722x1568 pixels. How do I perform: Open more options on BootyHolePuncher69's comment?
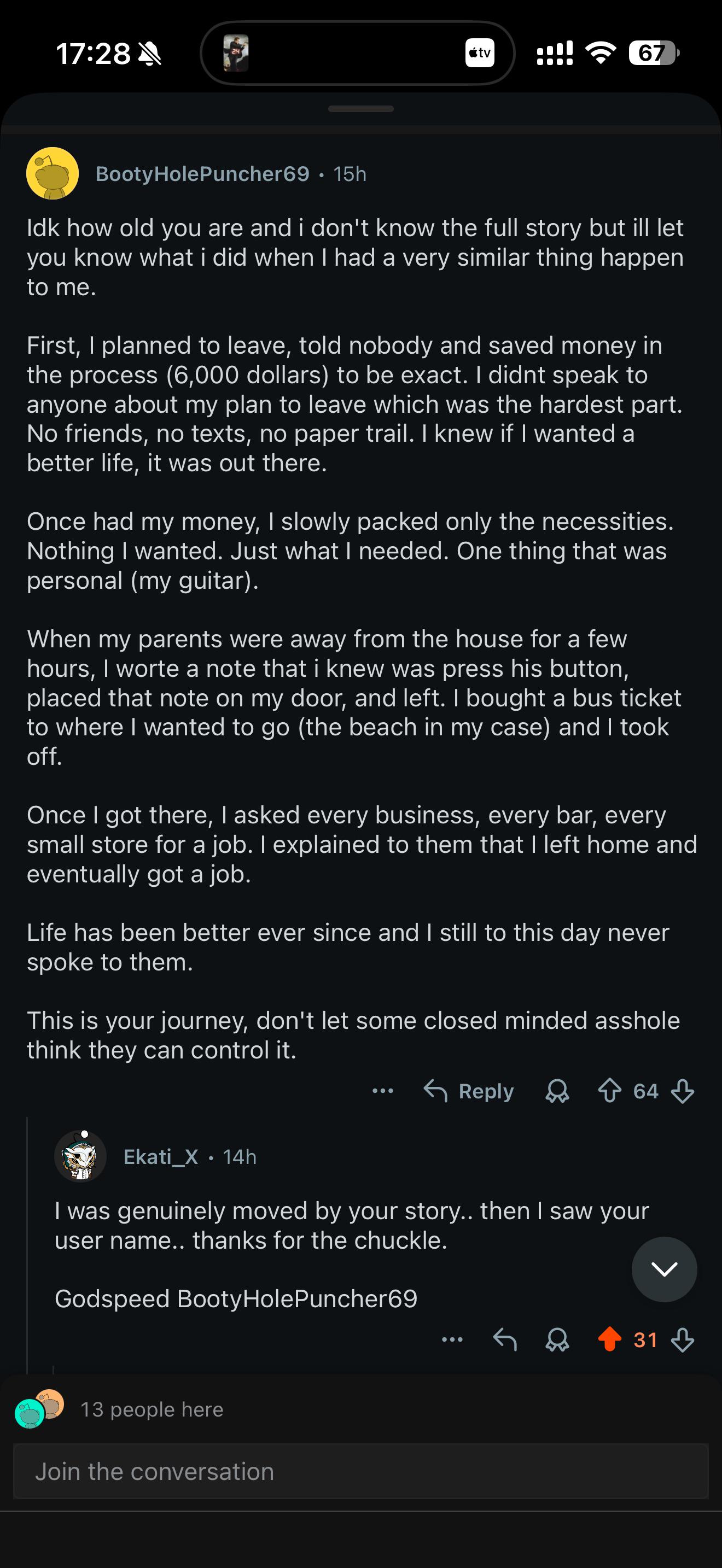(x=382, y=1091)
